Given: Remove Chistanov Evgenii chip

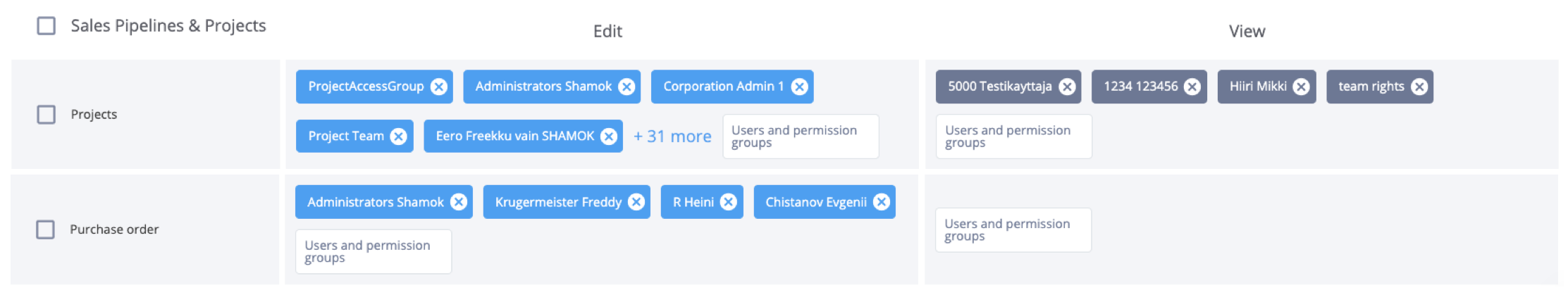Looking at the screenshot, I should (x=882, y=202).
